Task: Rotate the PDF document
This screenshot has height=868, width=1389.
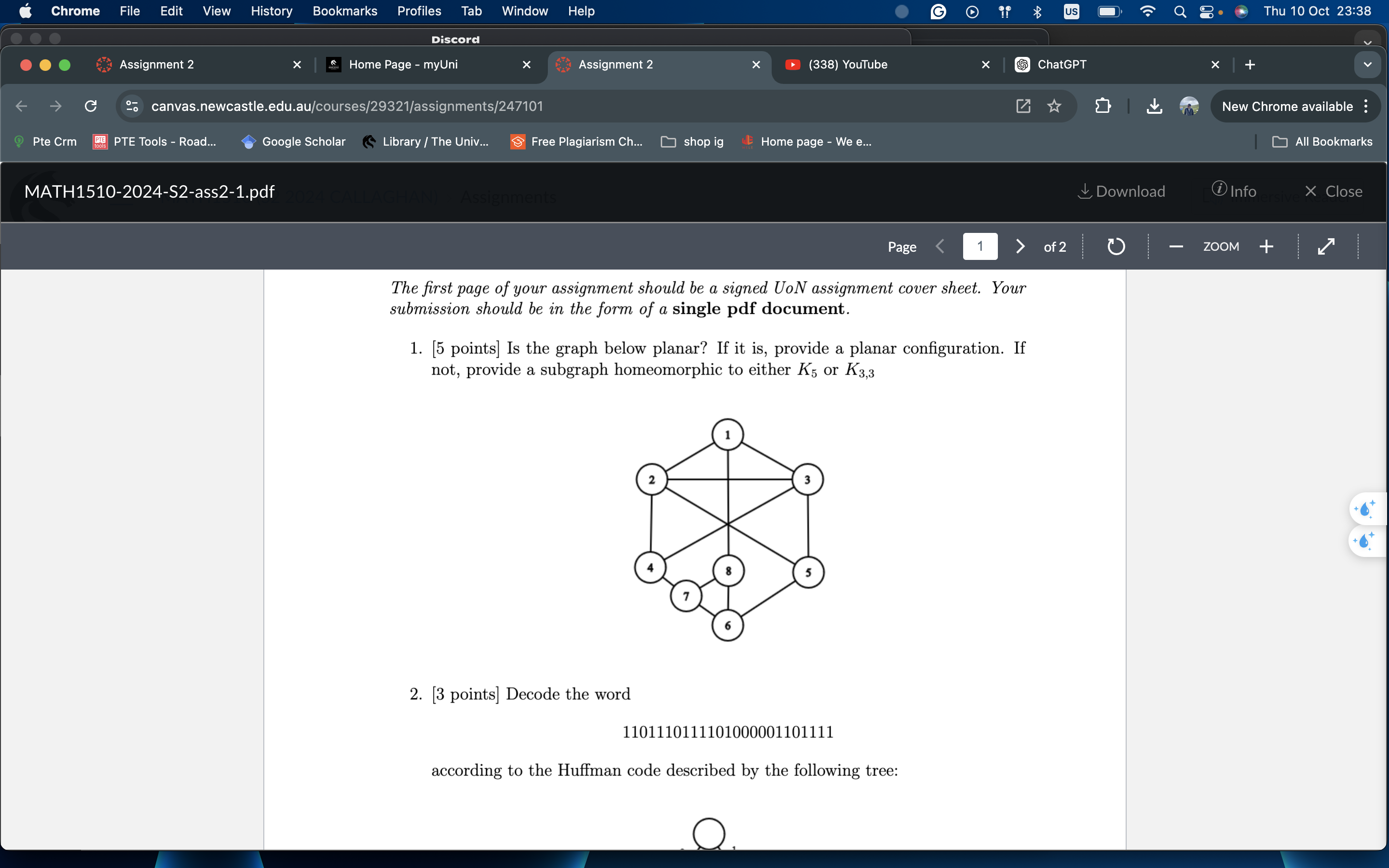Action: [1116, 246]
